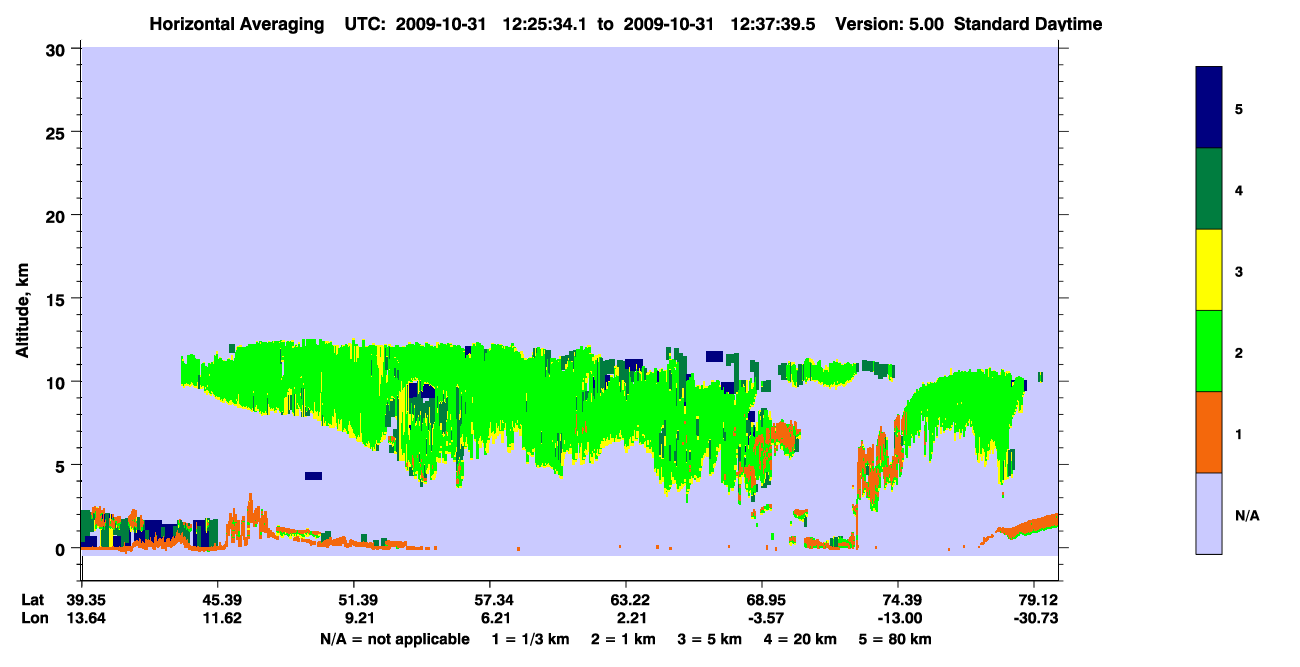Click the yellow color bar segment 3
1300x667 pixels.
tap(1209, 270)
